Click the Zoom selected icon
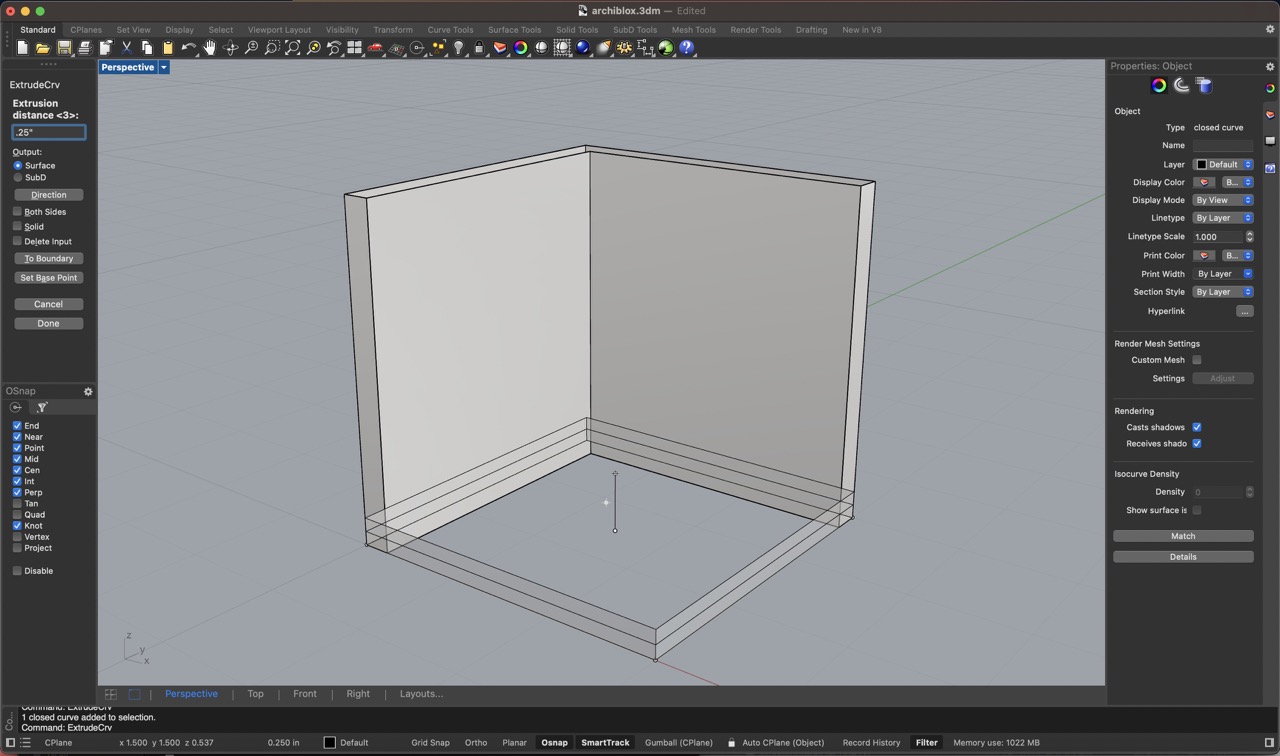 (314, 48)
